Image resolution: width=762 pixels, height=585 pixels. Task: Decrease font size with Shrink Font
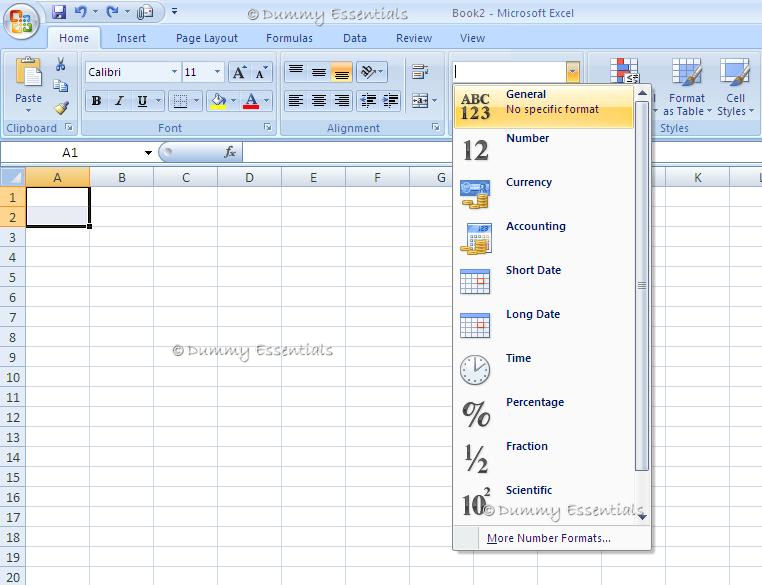261,72
